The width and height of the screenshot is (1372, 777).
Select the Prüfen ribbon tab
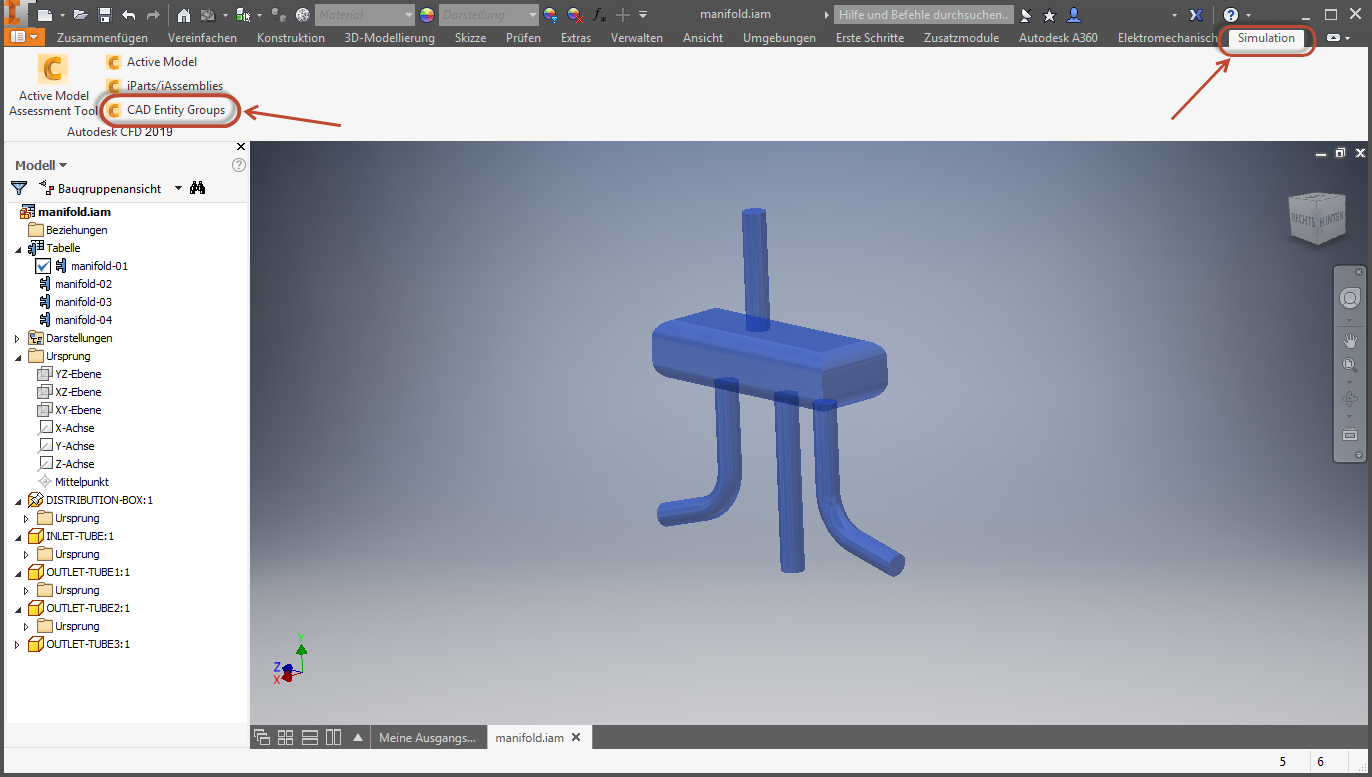[523, 38]
